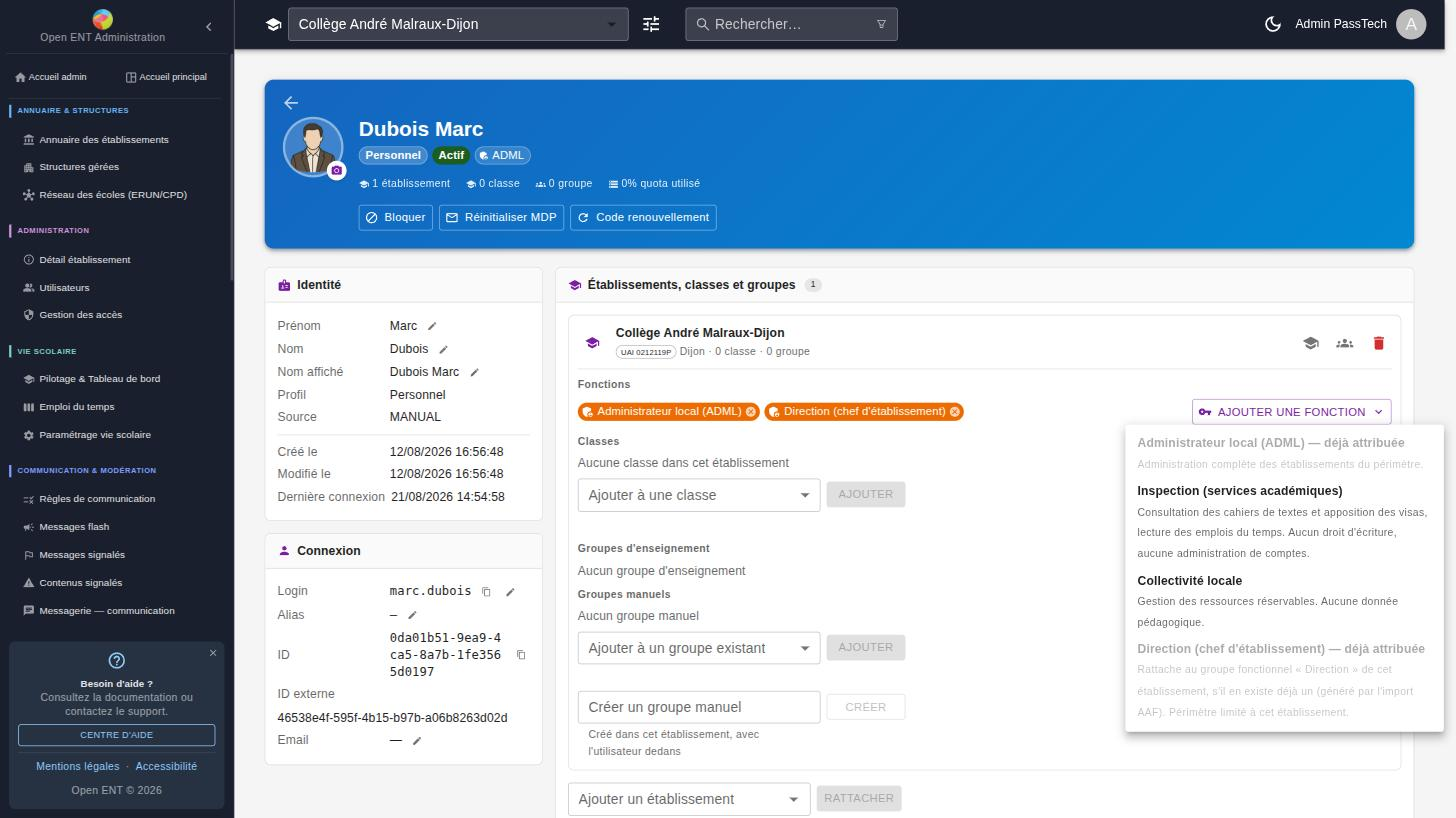Open the establishment selector dropdown
This screenshot has height=818, width=1456.
[458, 24]
